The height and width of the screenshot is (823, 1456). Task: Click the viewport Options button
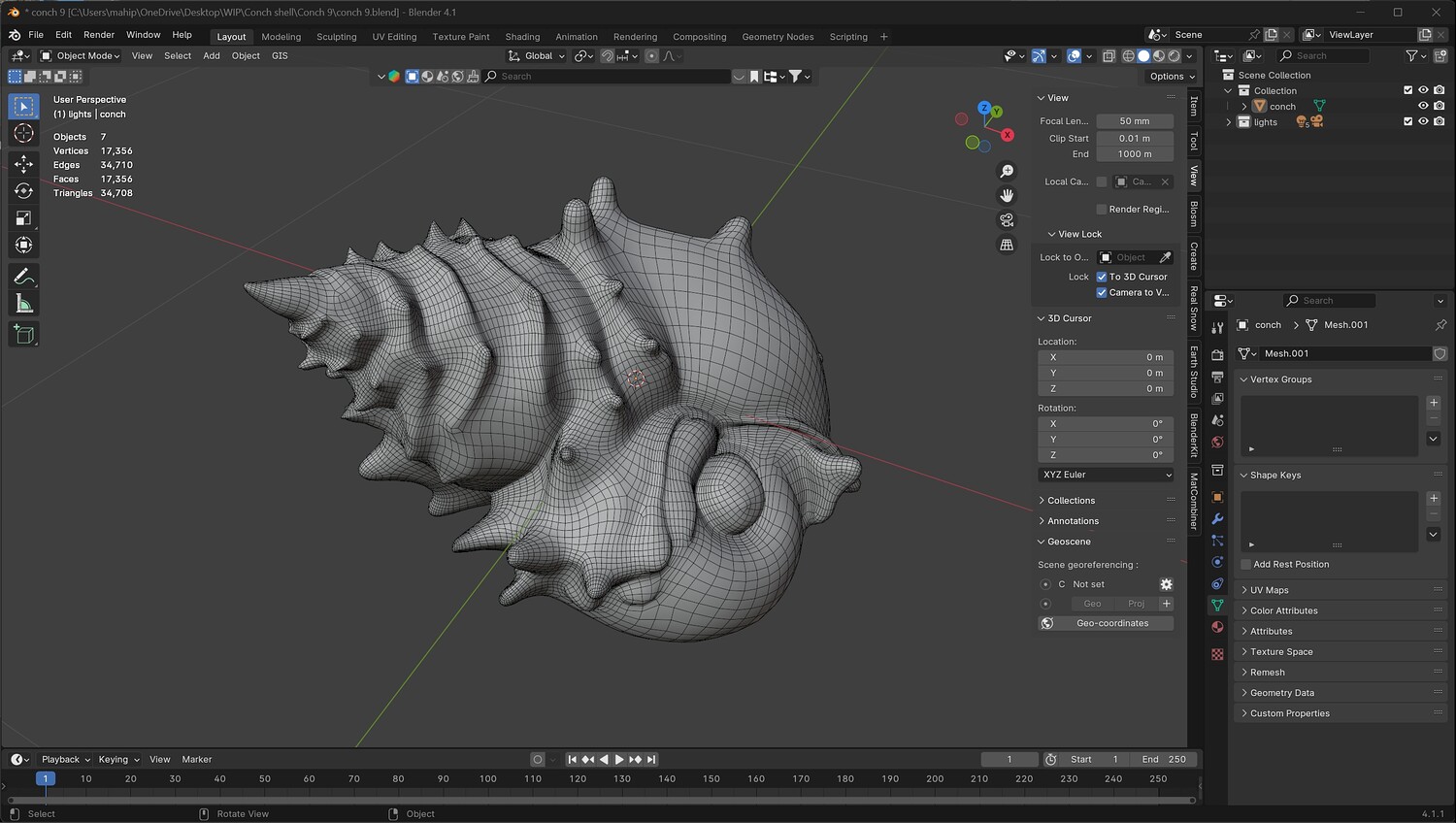point(1172,77)
